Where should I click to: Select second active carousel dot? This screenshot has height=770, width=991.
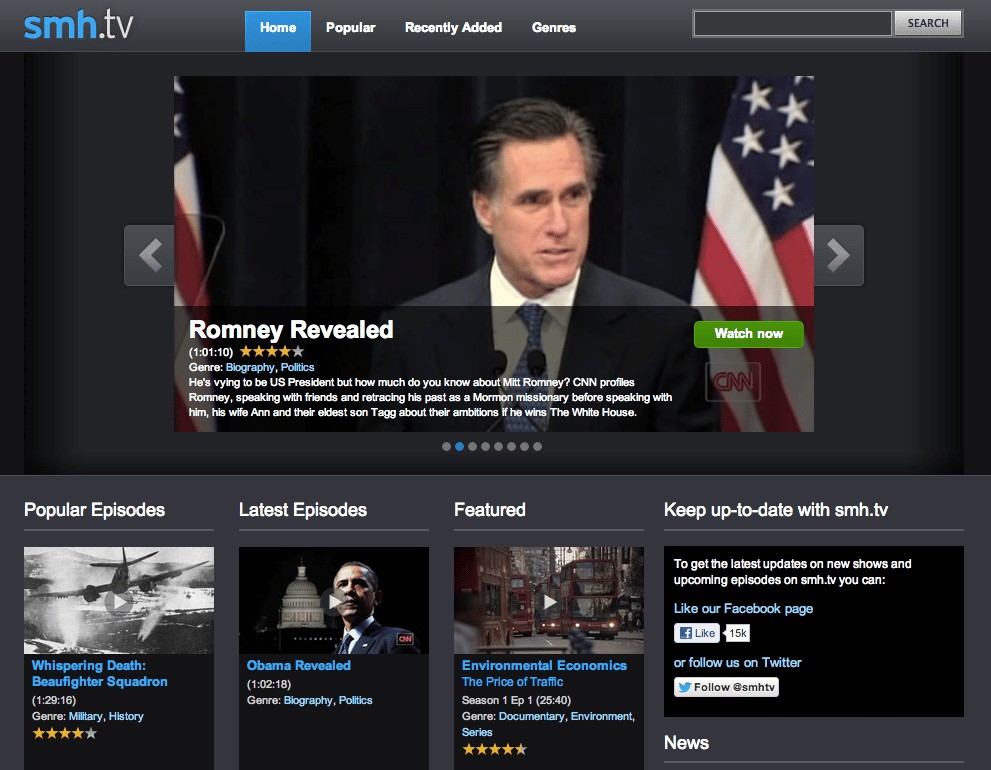tap(459, 446)
